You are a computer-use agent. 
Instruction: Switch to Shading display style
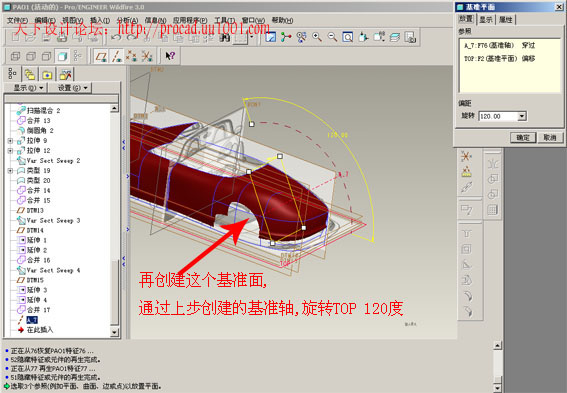(62, 56)
